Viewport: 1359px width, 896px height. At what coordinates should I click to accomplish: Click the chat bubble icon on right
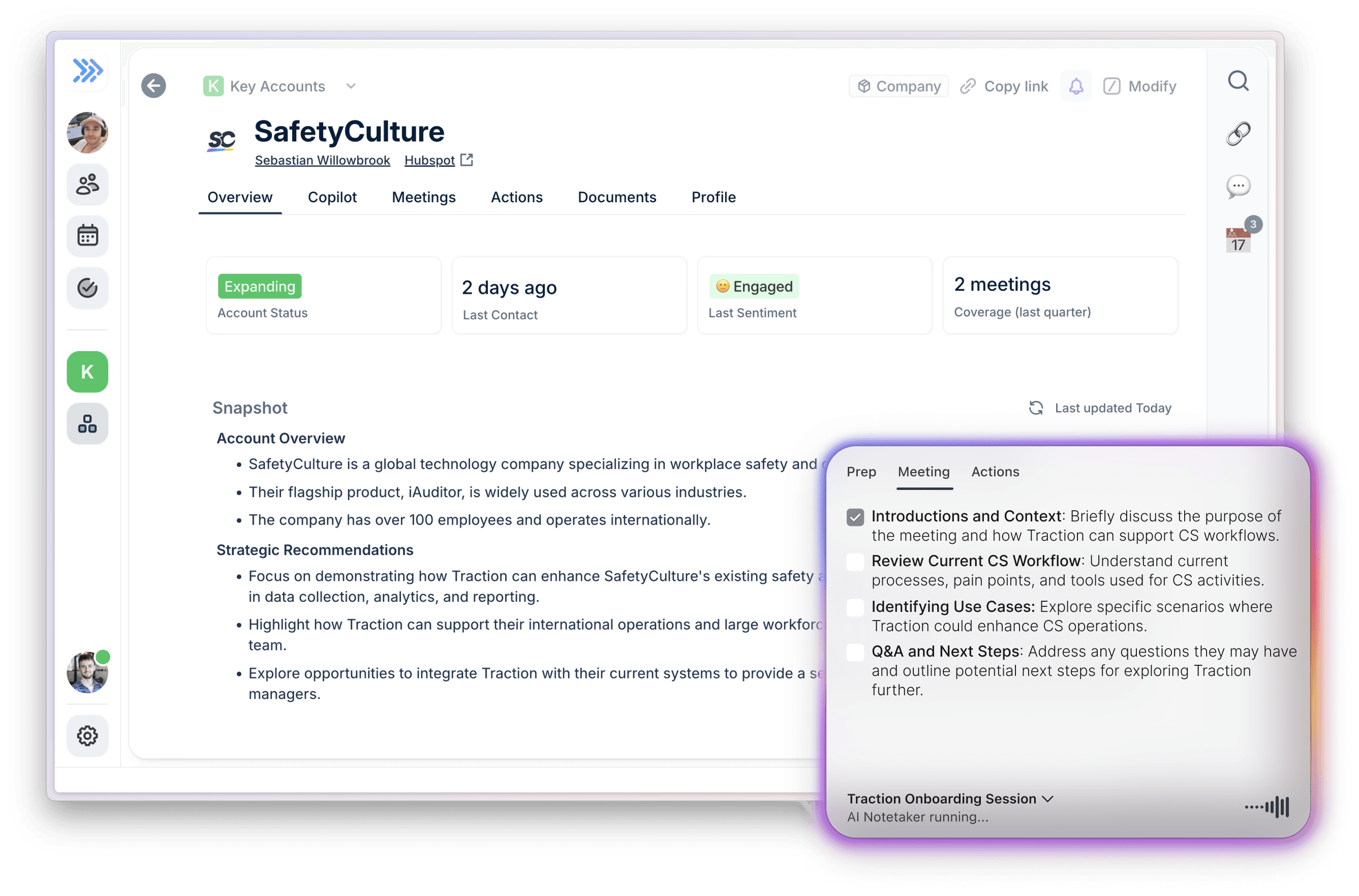coord(1238,187)
